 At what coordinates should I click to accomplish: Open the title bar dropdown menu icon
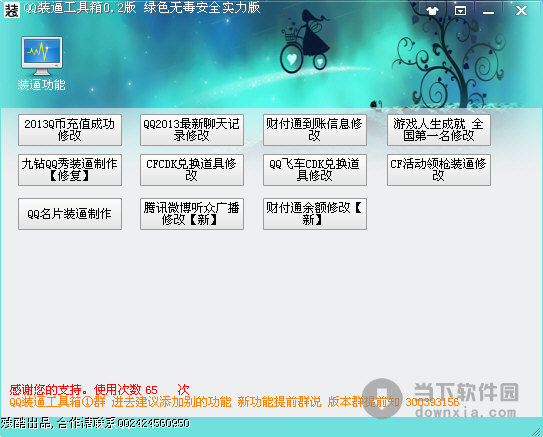point(460,11)
